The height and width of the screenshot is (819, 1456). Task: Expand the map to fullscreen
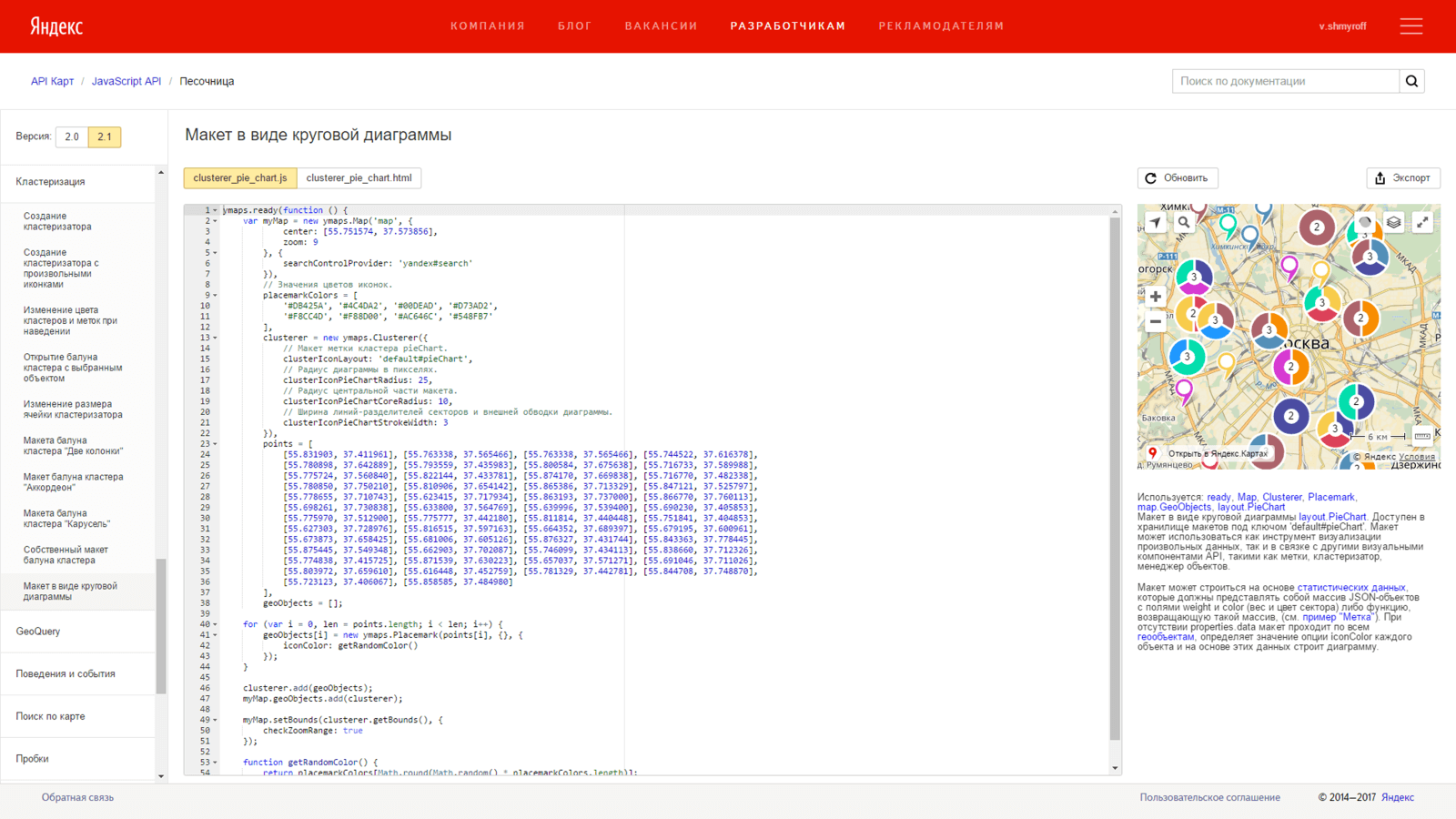pos(1422,222)
